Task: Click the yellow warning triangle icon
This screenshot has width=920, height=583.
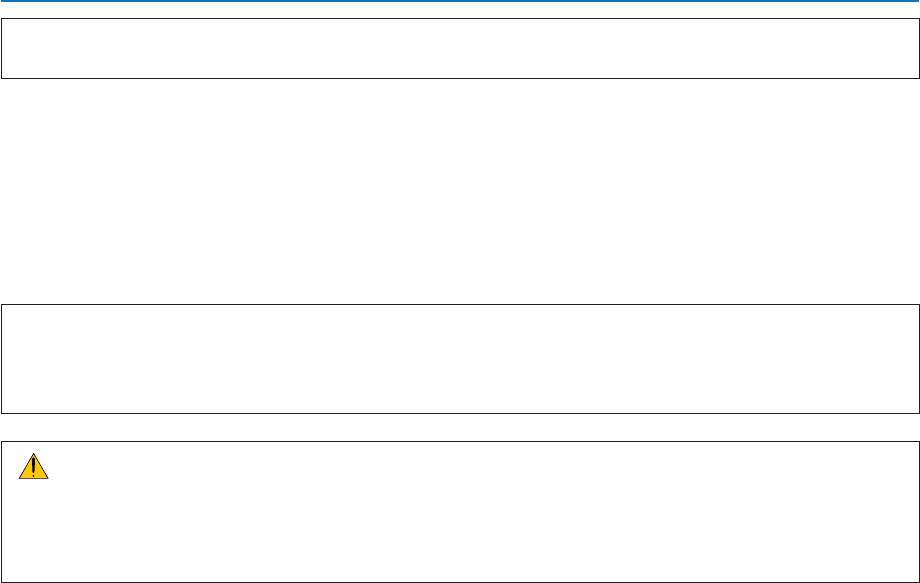Action: tap(34, 467)
